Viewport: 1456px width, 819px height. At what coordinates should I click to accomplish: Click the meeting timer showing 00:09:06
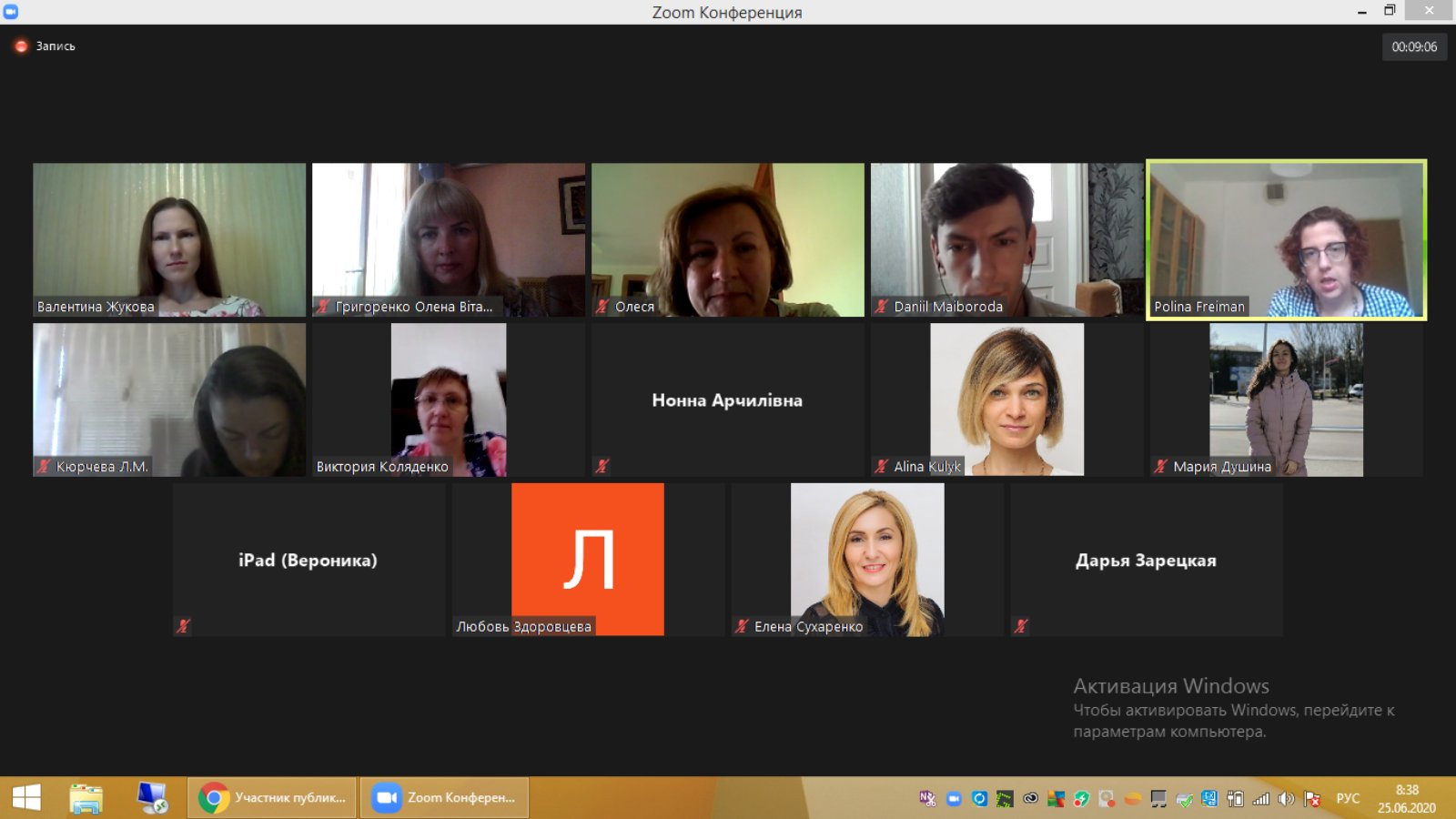[x=1414, y=46]
